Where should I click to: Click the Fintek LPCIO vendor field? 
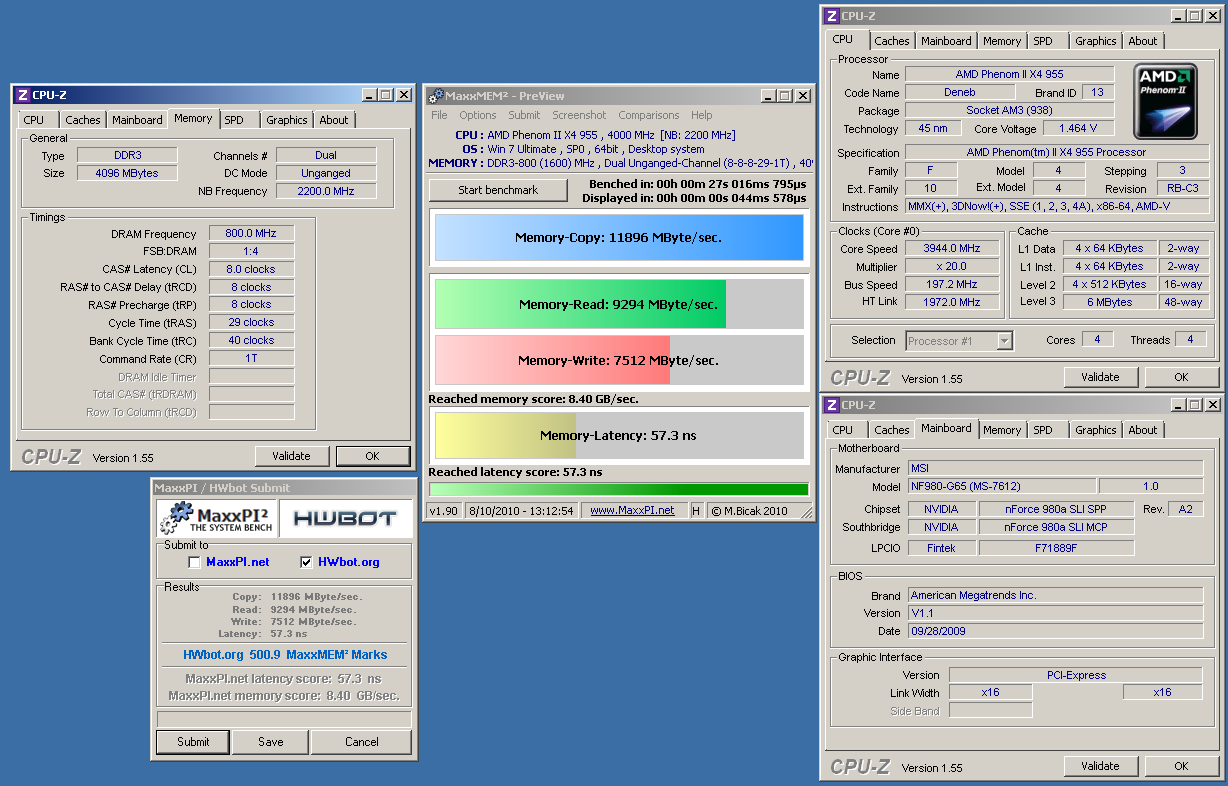pos(940,548)
